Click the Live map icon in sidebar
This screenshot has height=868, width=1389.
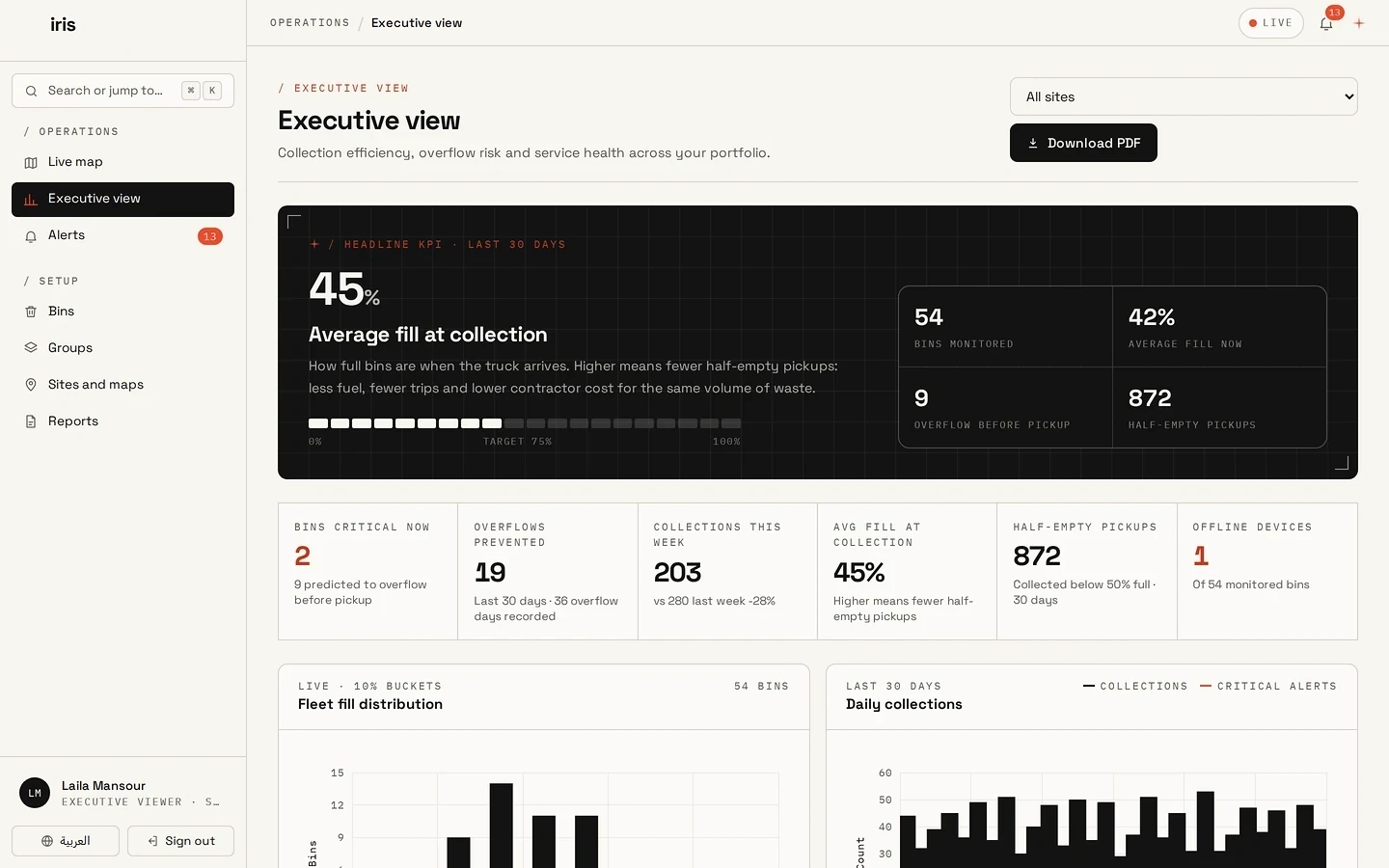click(31, 162)
